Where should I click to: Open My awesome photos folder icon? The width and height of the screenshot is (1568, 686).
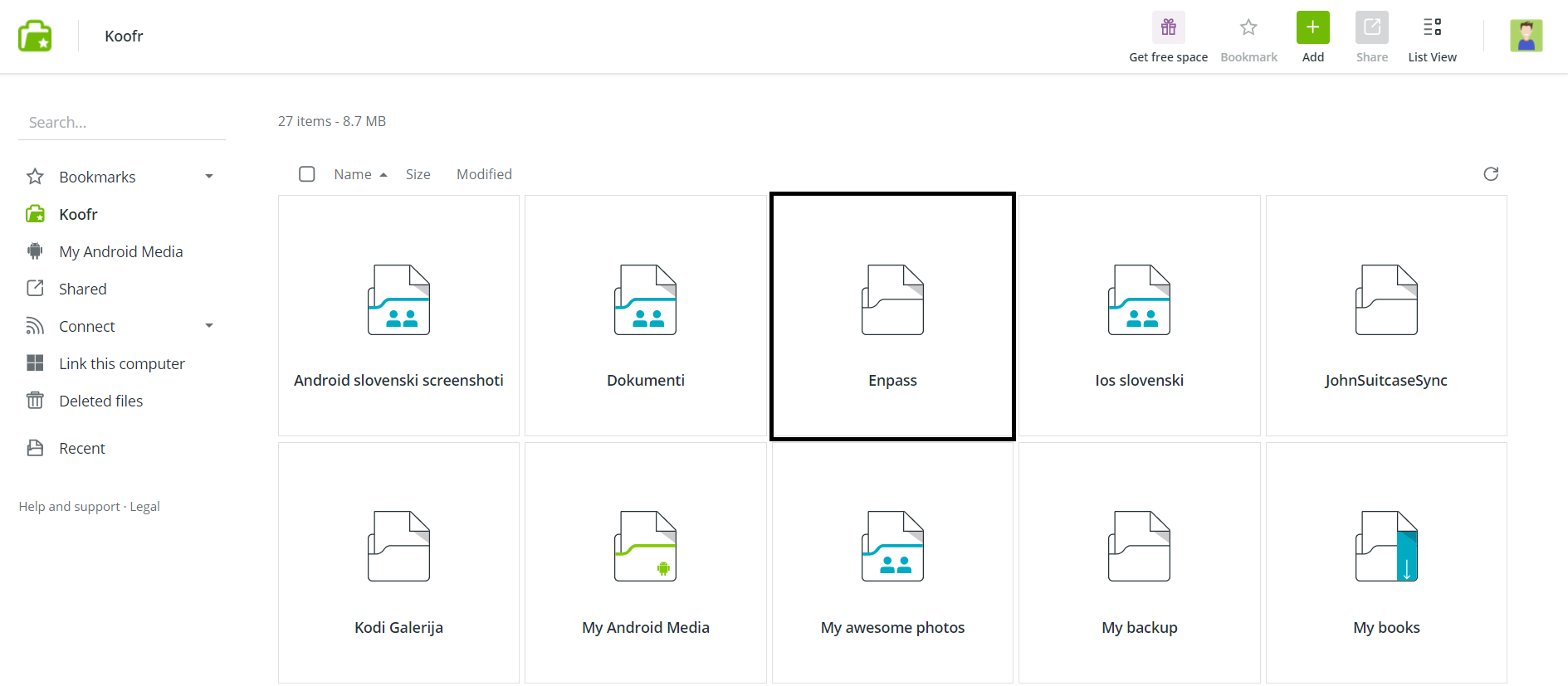892,546
